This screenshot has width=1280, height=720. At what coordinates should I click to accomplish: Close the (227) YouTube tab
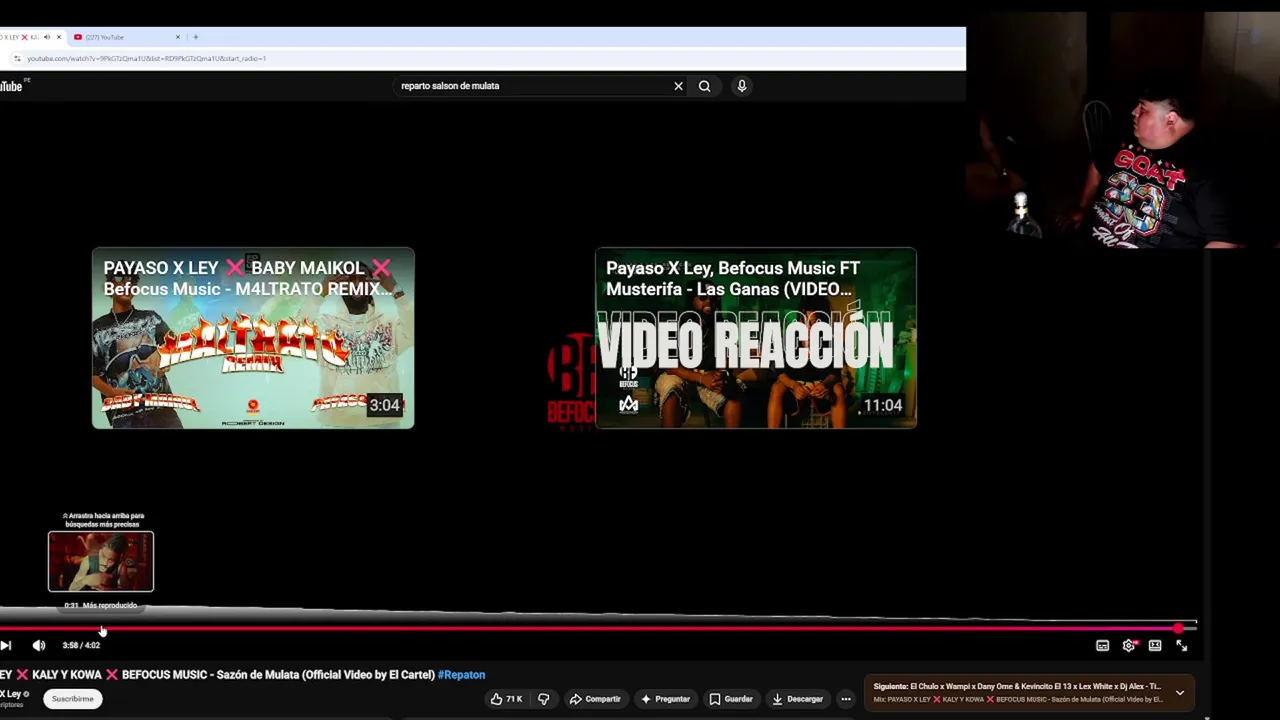(x=178, y=37)
